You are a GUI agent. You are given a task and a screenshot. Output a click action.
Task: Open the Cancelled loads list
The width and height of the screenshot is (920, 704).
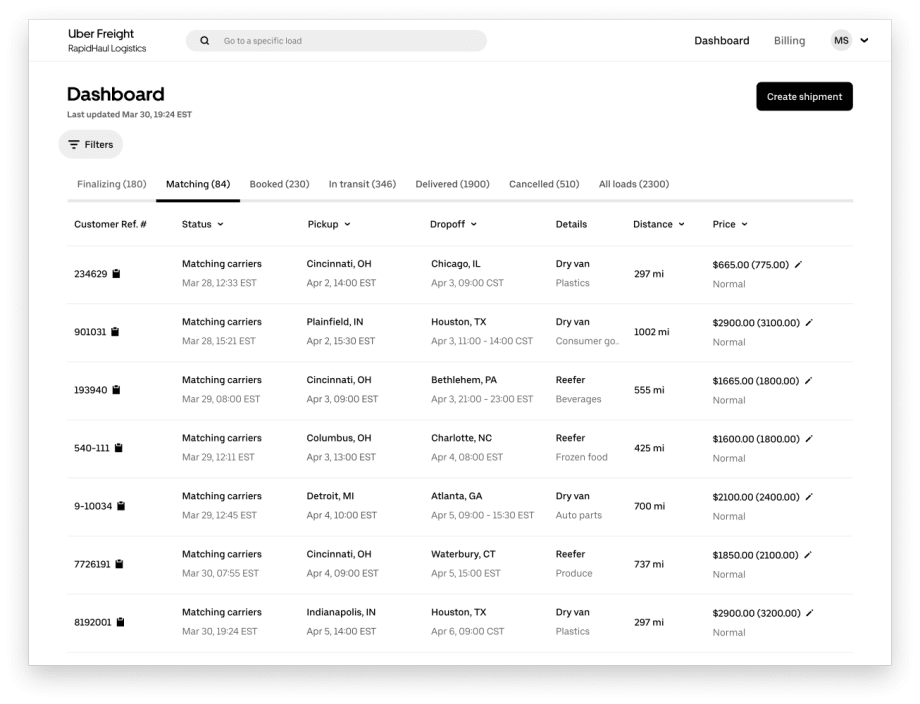(x=544, y=184)
